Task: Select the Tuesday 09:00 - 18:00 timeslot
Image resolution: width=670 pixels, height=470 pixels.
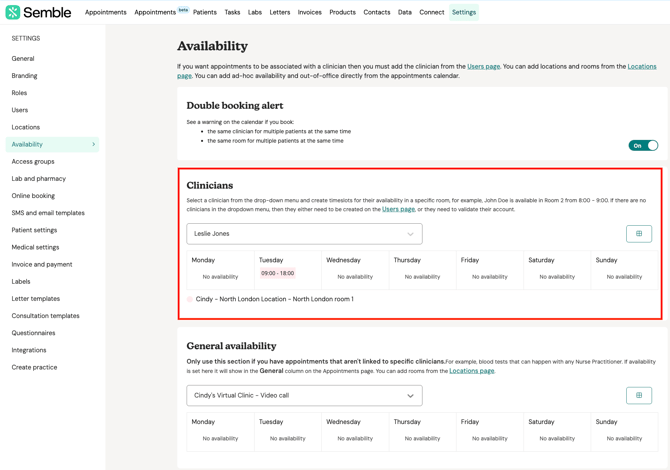Action: coord(278,273)
